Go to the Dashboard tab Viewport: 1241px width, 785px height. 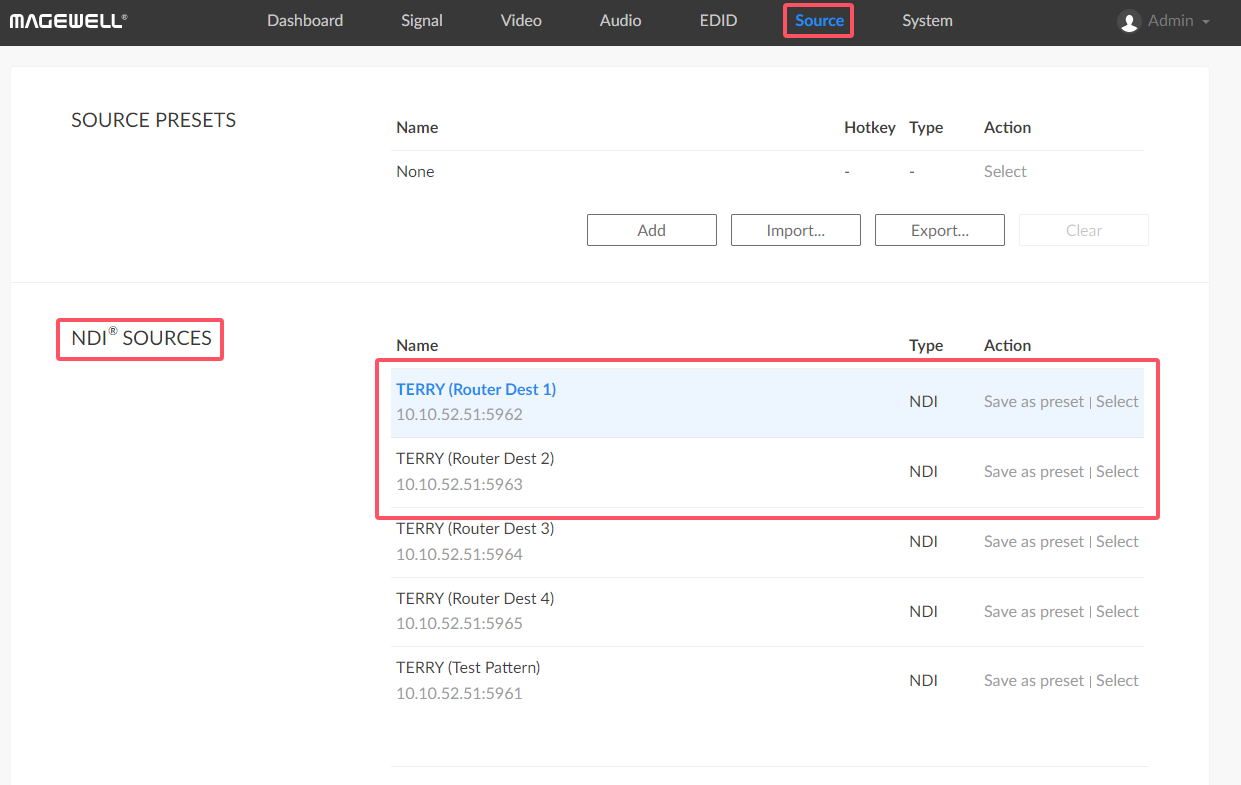pyautogui.click(x=305, y=20)
